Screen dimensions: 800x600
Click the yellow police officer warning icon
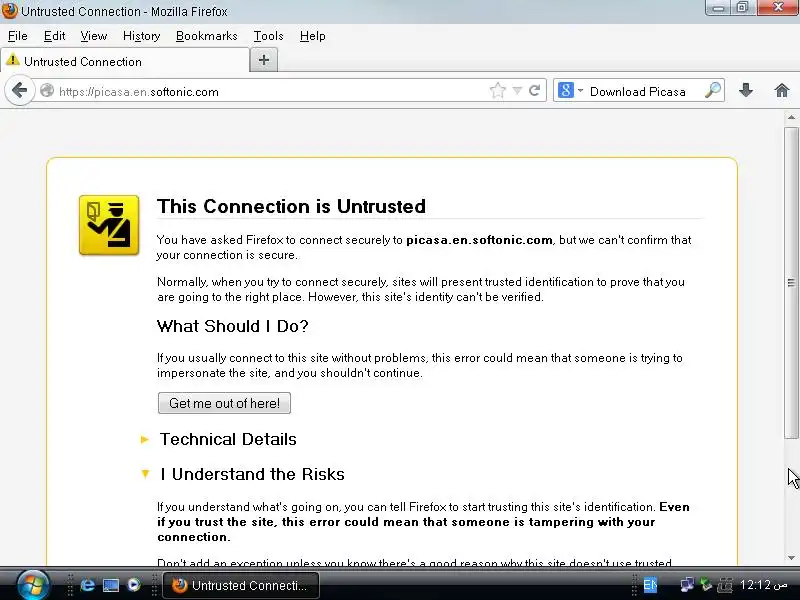pos(109,225)
